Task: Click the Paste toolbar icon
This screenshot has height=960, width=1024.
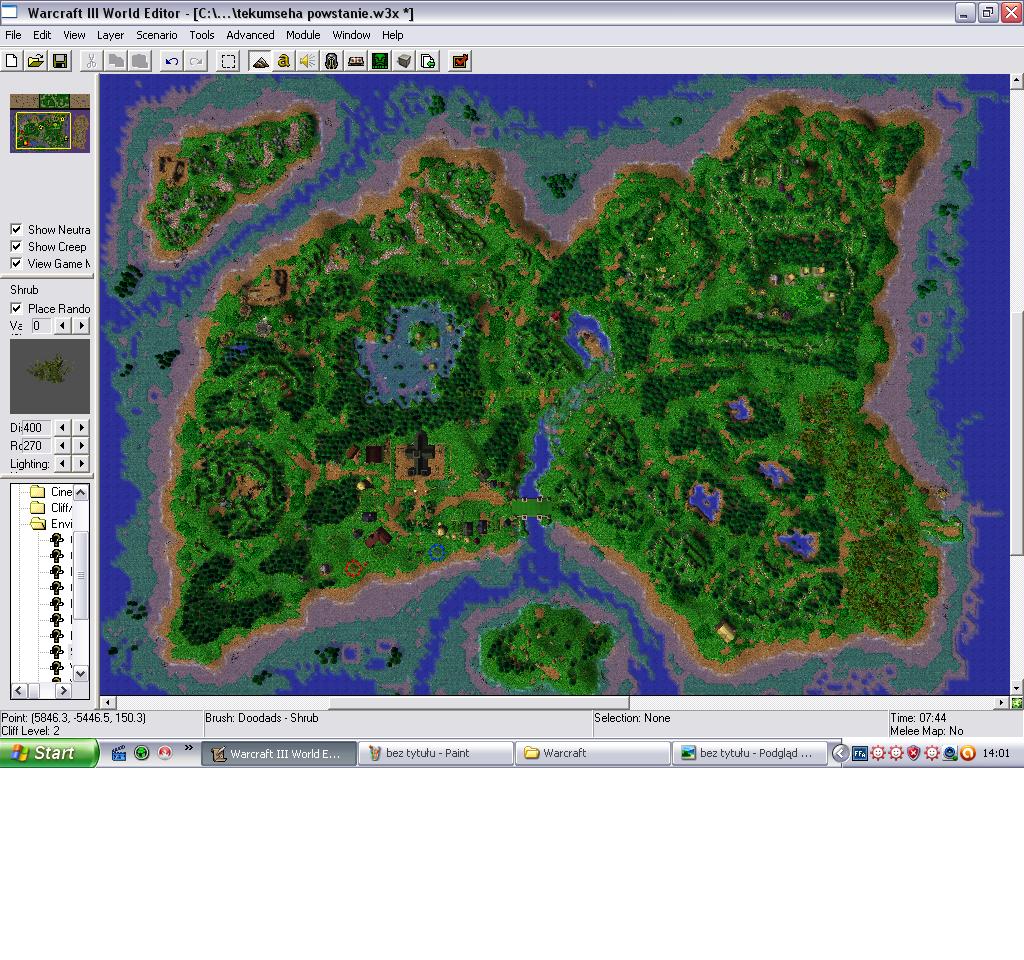Action: coord(140,61)
